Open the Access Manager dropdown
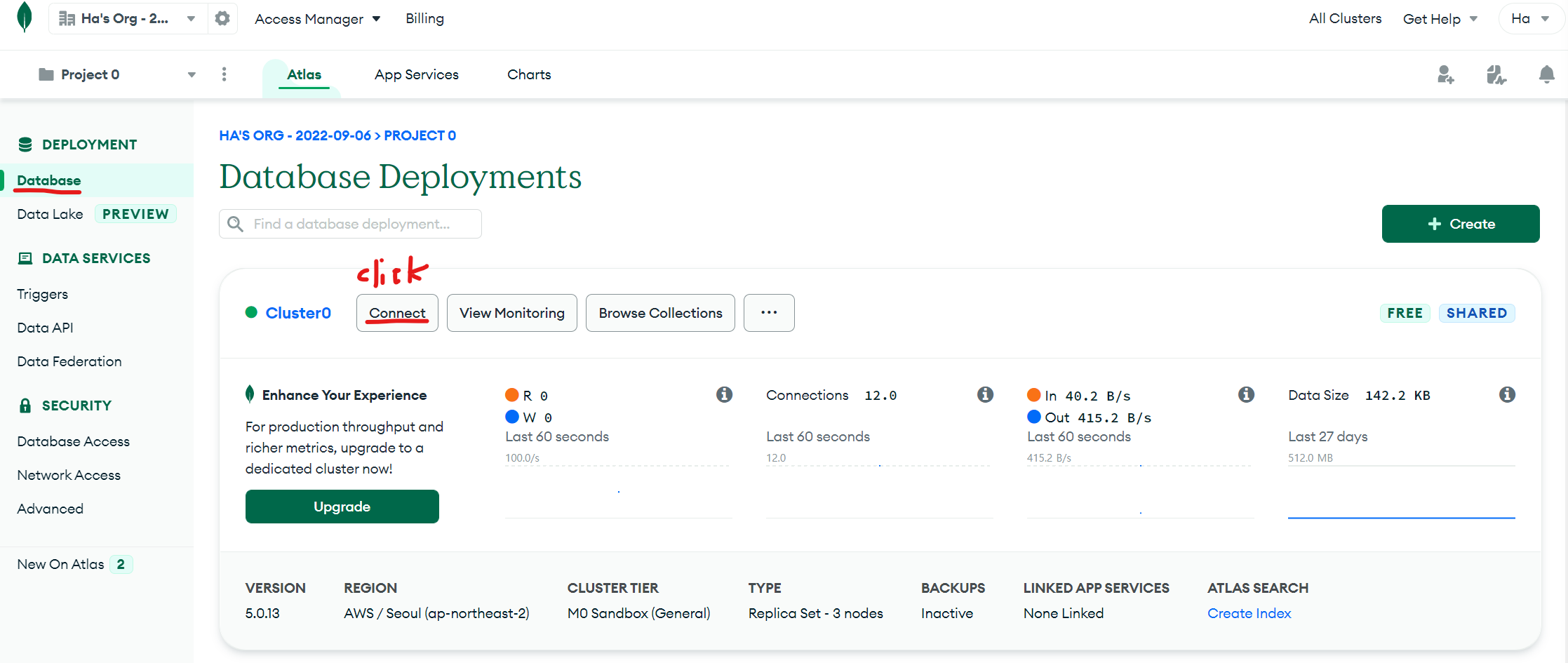The width and height of the screenshot is (1568, 663). point(317,19)
